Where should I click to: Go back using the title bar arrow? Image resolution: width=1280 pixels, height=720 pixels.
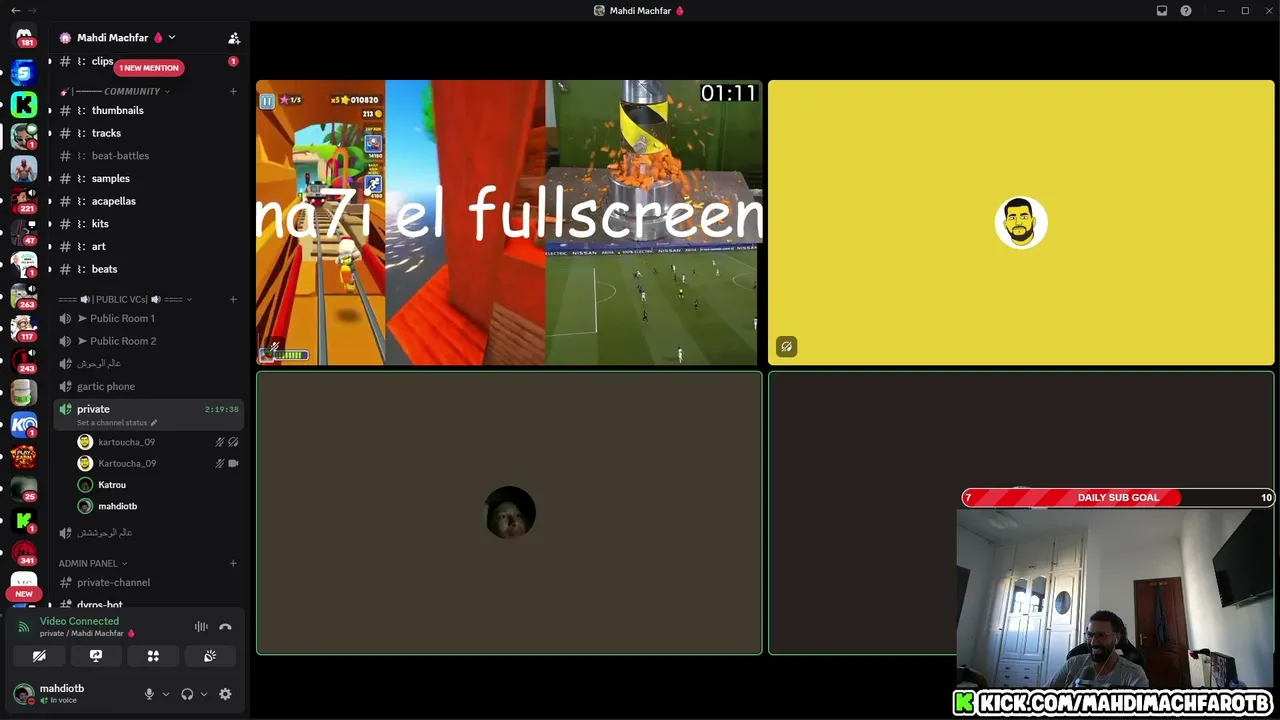click(15, 11)
